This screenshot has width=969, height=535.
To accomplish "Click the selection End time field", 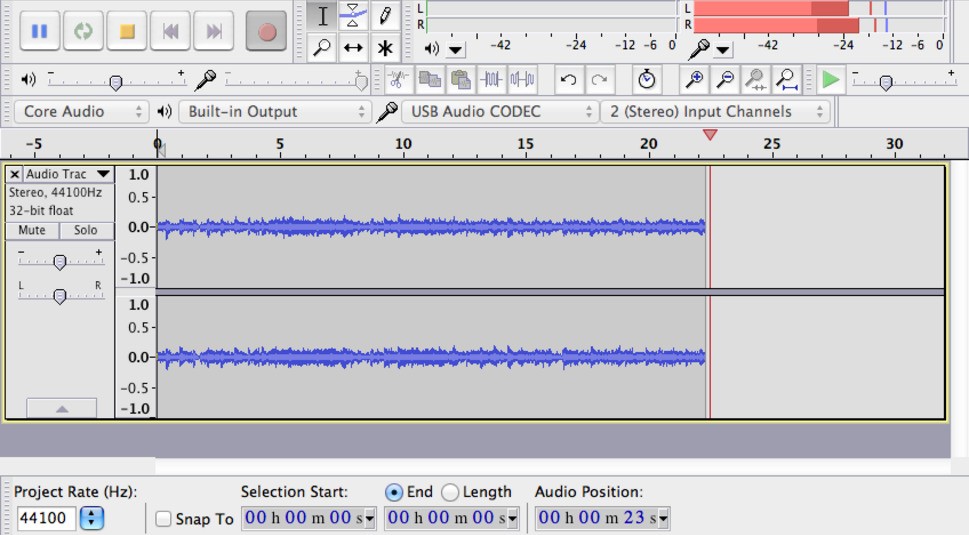I will [446, 518].
